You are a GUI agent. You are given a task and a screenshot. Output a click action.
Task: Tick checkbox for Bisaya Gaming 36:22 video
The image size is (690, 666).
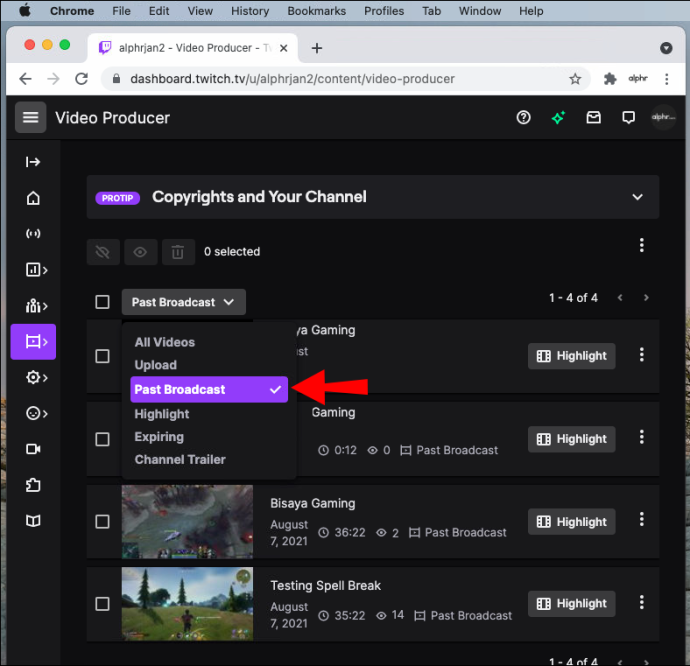(x=103, y=522)
